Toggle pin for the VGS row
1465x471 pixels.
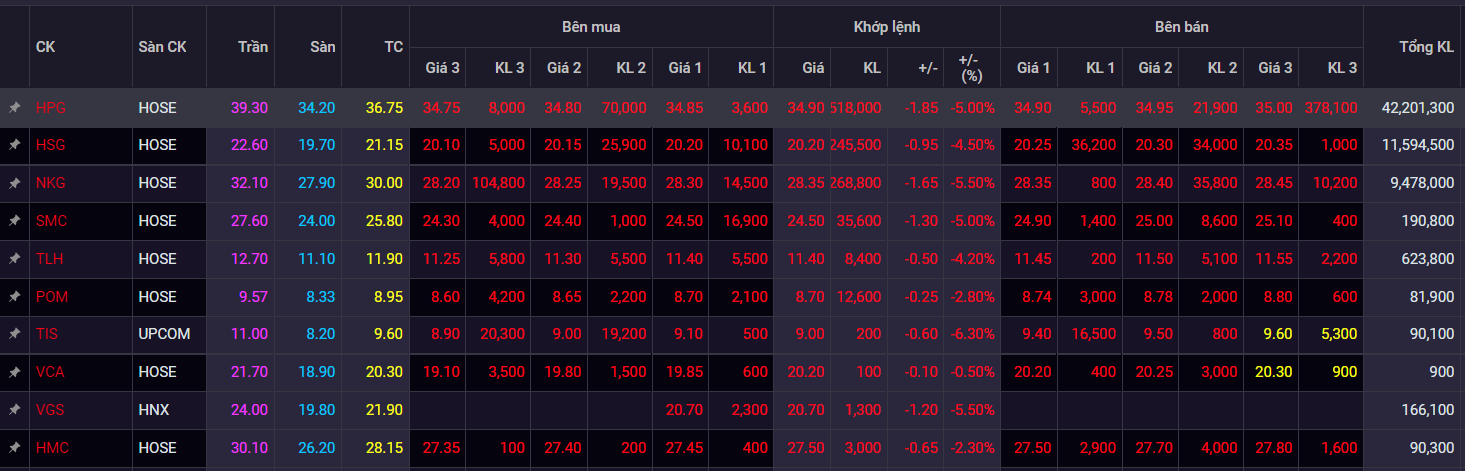click(15, 410)
